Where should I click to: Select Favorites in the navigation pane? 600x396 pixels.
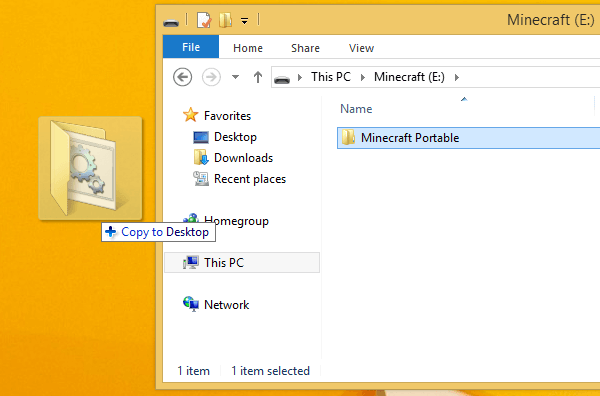[x=227, y=116]
